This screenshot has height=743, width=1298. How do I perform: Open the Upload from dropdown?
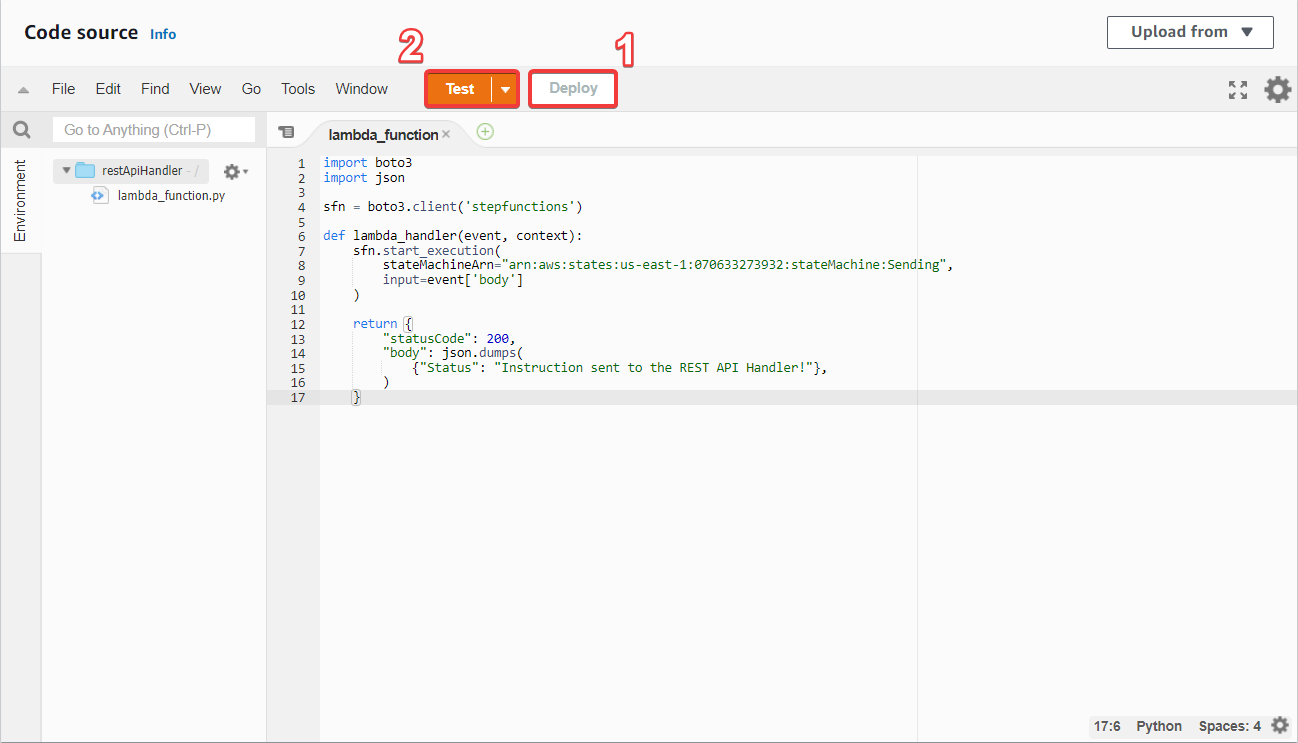(x=1190, y=32)
